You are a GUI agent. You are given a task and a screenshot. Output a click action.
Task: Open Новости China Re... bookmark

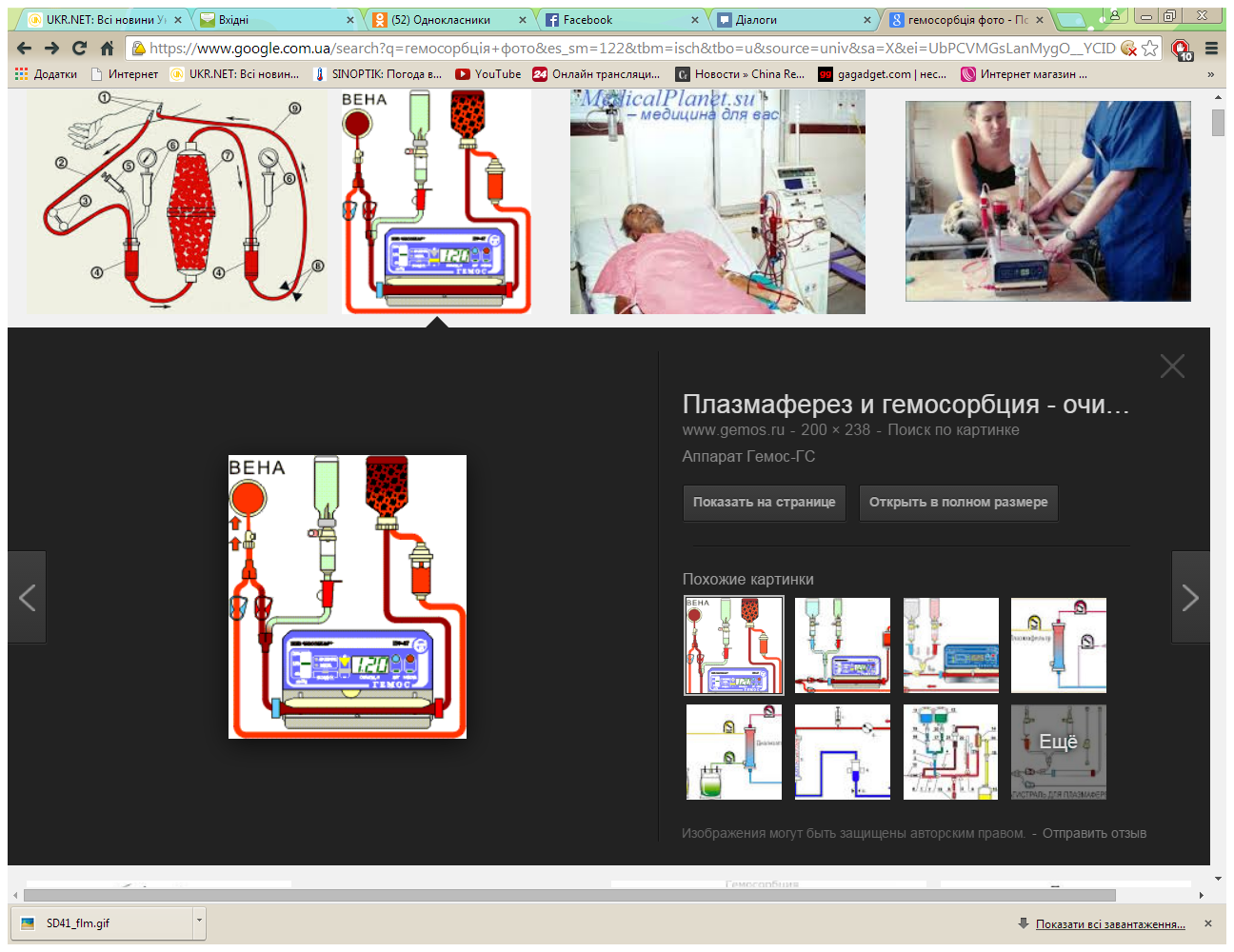point(741,73)
